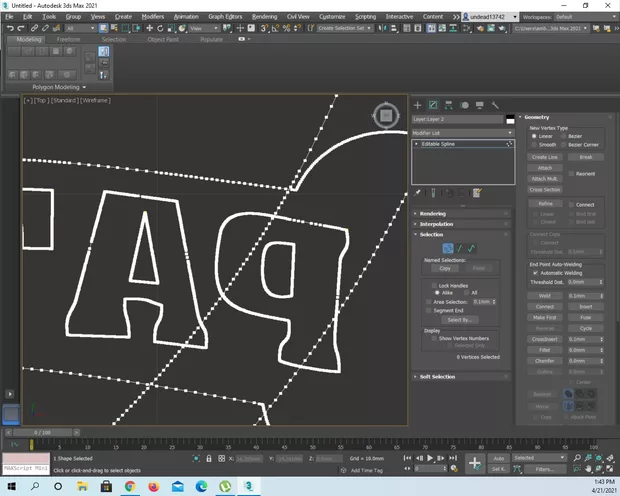Open the Modifiers menu
620x496 pixels.
coord(152,17)
